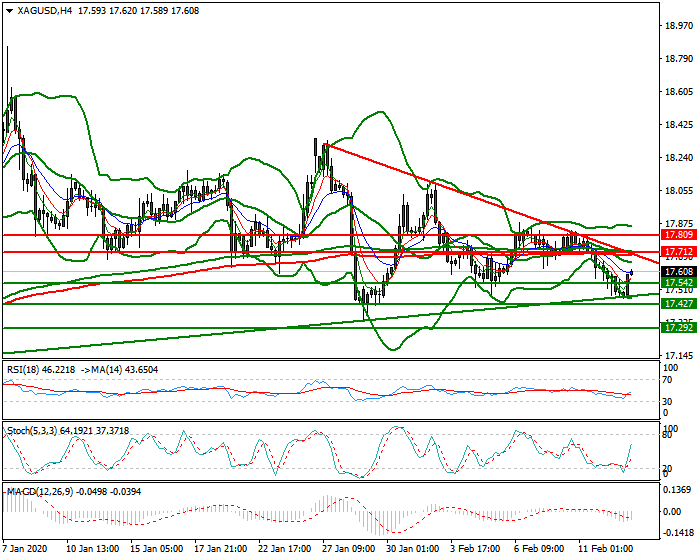The height and width of the screenshot is (560, 700).
Task: Select the 18.055 price scale value
Action: pyautogui.click(x=679, y=191)
